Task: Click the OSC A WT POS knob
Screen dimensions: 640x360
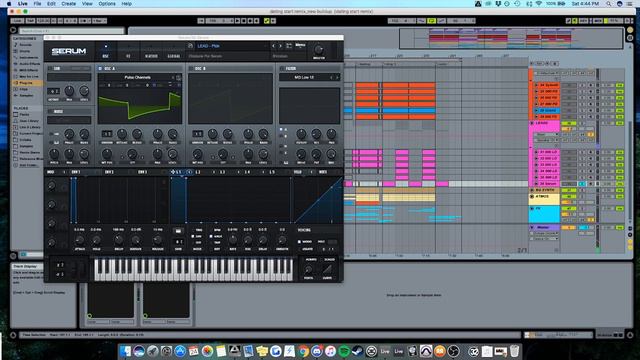Action: click(x=107, y=154)
